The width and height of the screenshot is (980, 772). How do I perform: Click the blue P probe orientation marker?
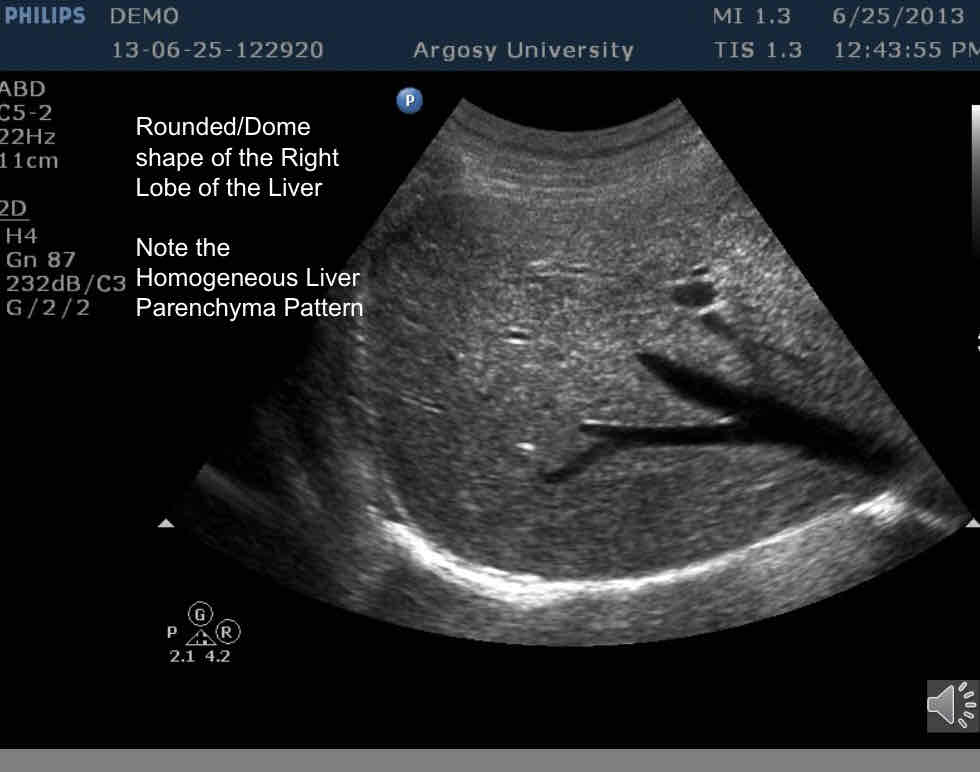pos(409,100)
